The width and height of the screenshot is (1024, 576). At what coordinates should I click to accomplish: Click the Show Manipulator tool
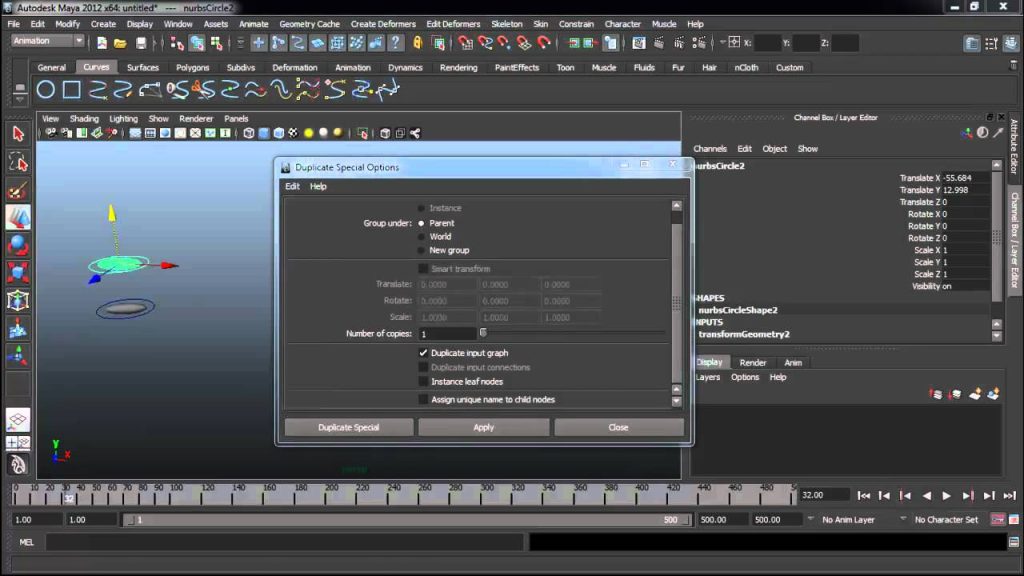(x=18, y=356)
